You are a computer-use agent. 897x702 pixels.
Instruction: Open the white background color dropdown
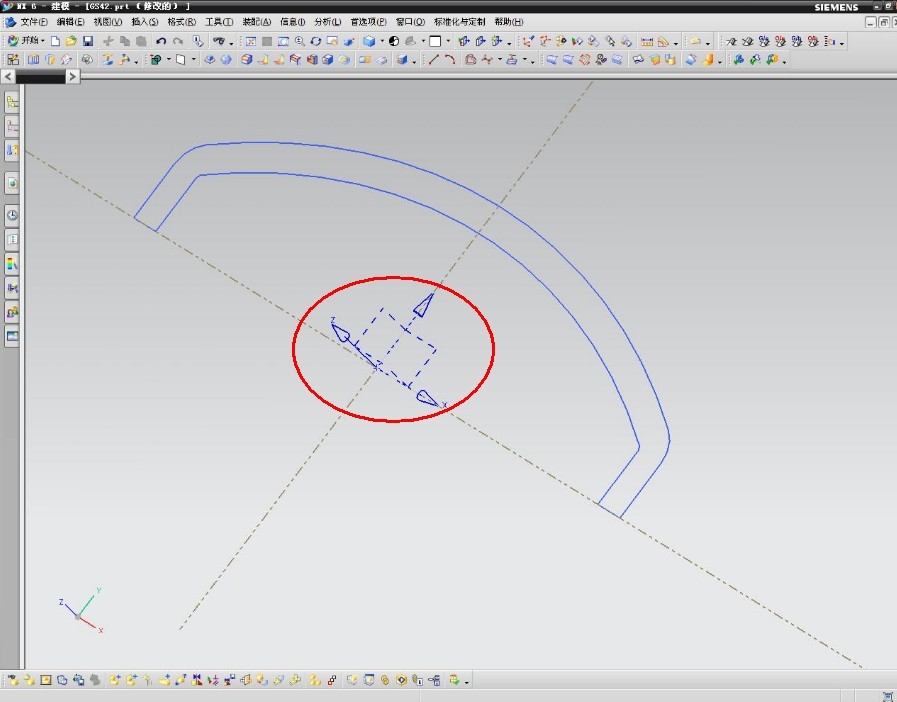click(x=448, y=41)
